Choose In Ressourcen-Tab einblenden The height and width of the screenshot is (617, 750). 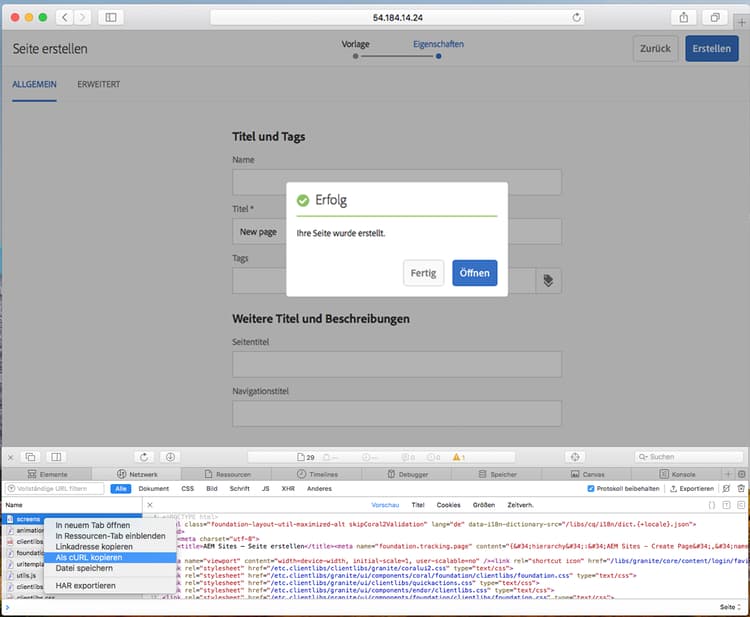(x=110, y=536)
